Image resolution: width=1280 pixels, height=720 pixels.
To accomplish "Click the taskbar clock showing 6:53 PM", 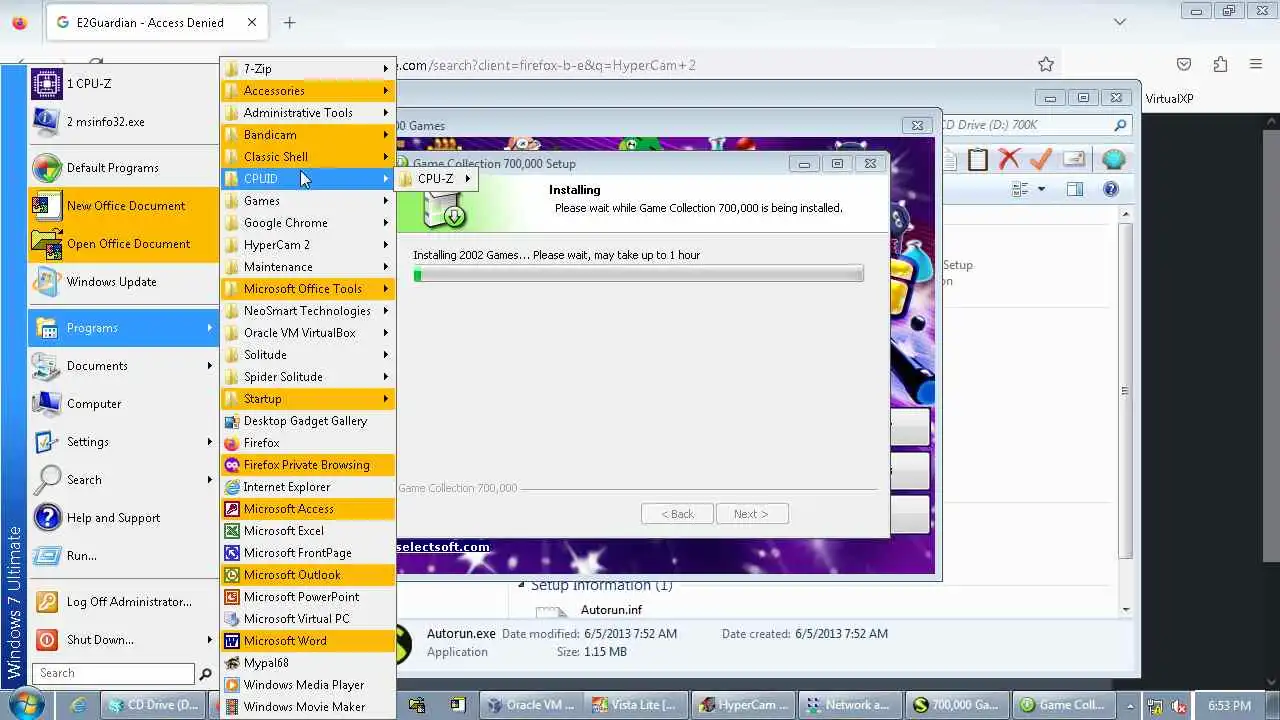I will point(1229,705).
